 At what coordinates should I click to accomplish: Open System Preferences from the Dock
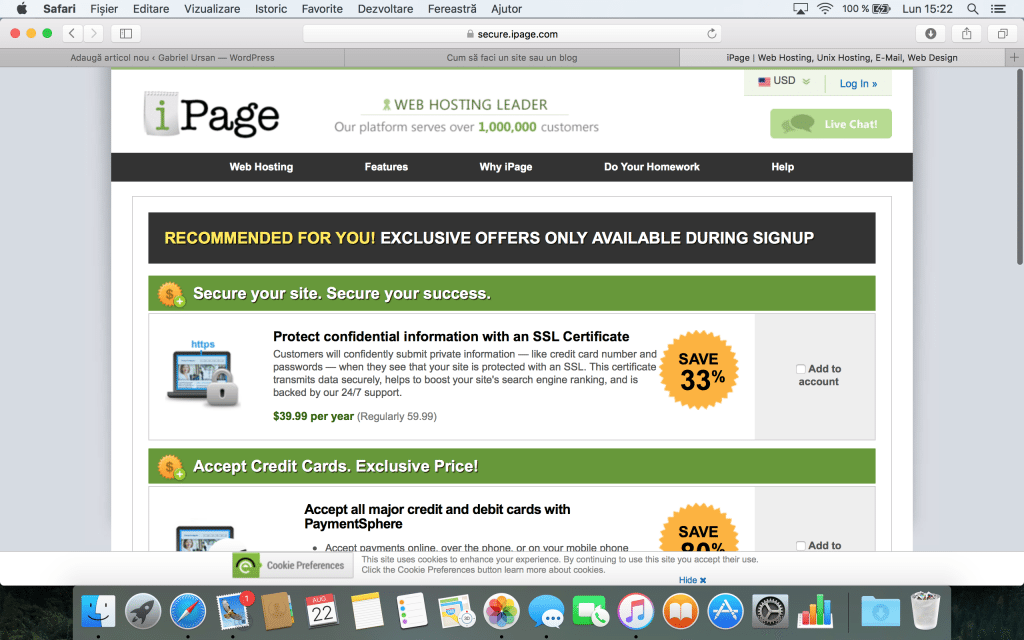tap(771, 612)
